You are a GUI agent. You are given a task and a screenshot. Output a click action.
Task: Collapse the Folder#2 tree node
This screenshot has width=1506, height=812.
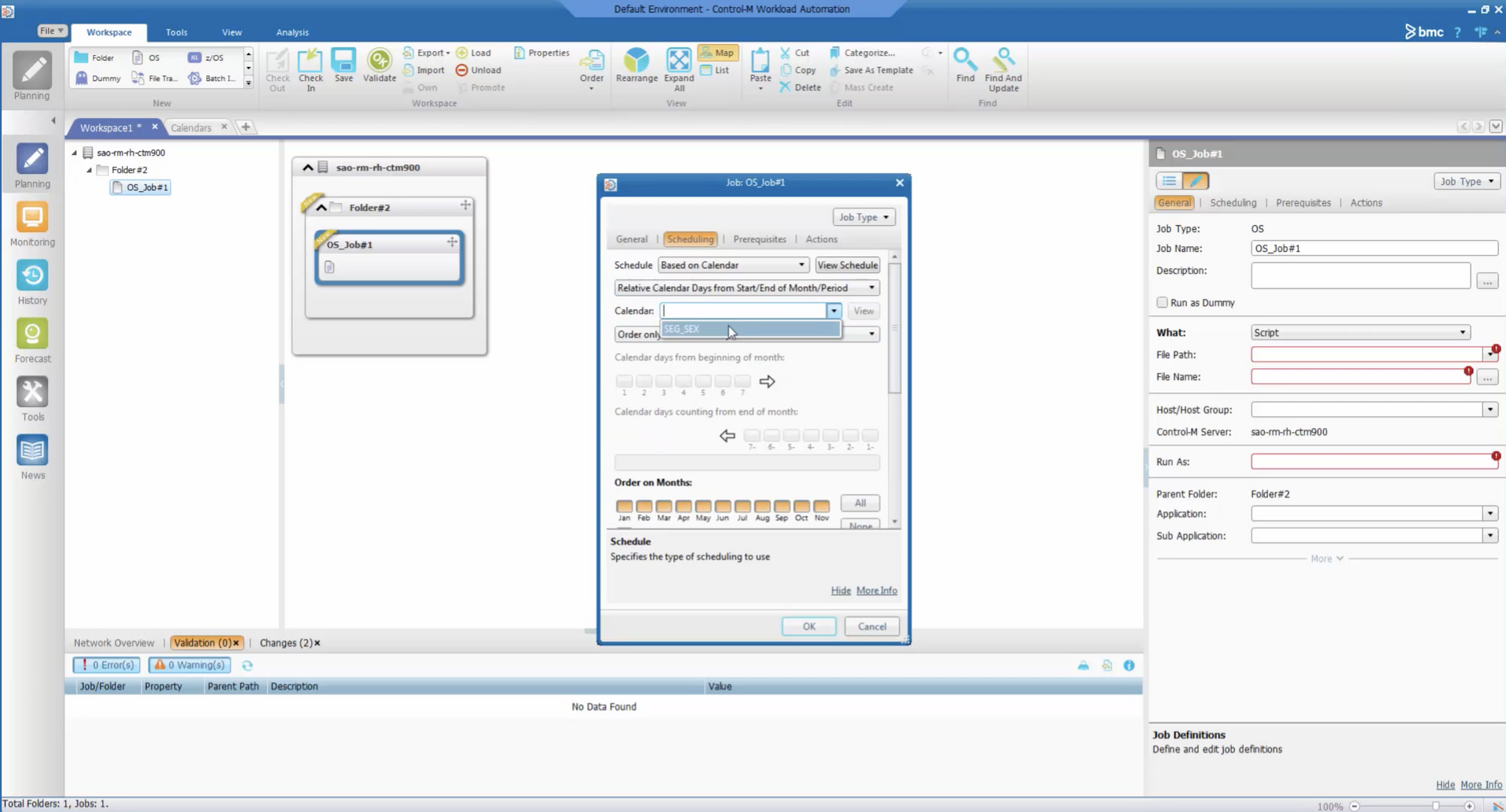coord(90,170)
